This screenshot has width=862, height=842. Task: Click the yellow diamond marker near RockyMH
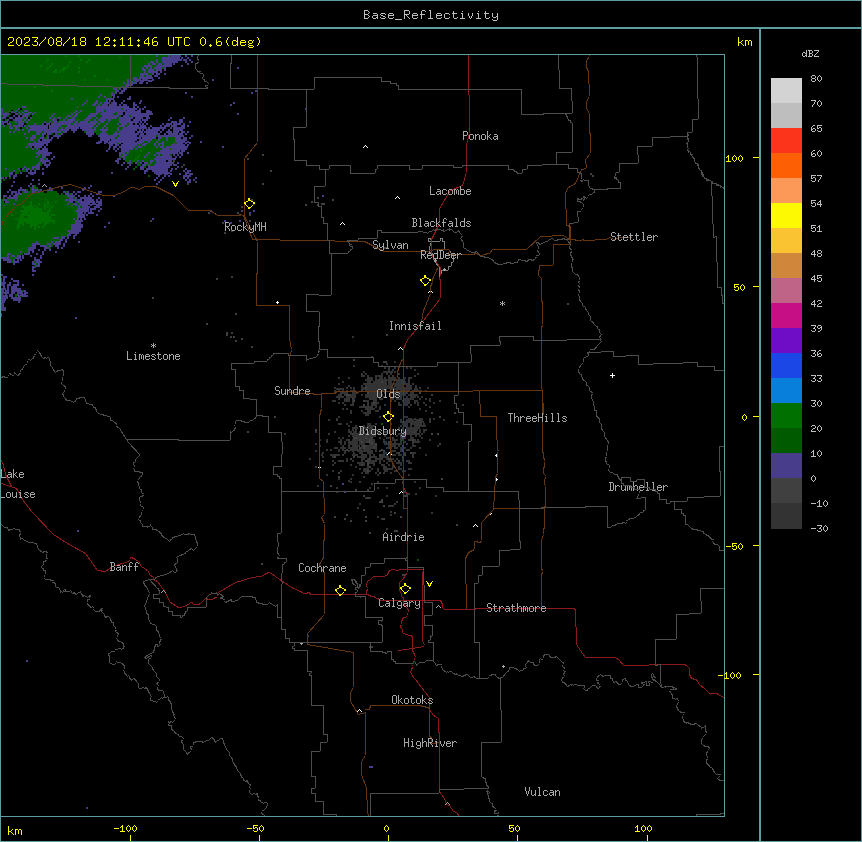point(249,204)
